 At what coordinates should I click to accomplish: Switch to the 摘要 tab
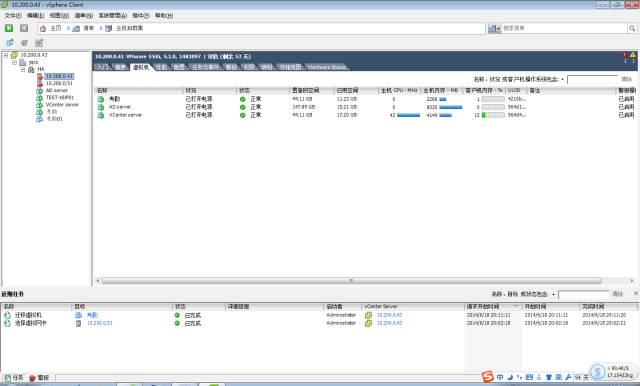[x=120, y=67]
